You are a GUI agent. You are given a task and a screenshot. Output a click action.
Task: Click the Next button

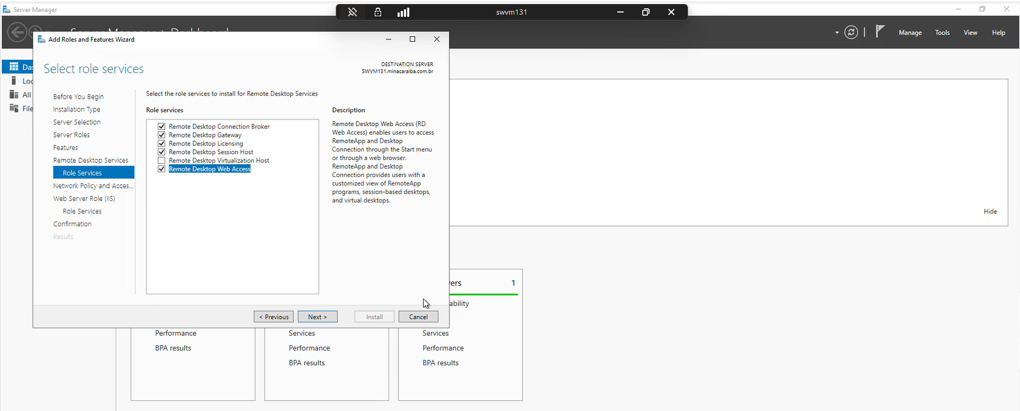317,317
